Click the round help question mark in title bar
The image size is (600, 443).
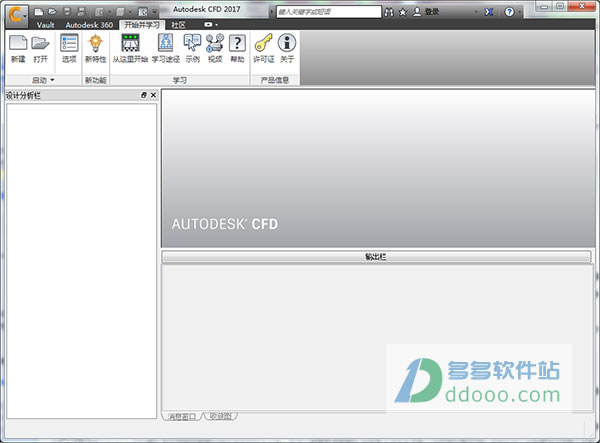[x=509, y=12]
